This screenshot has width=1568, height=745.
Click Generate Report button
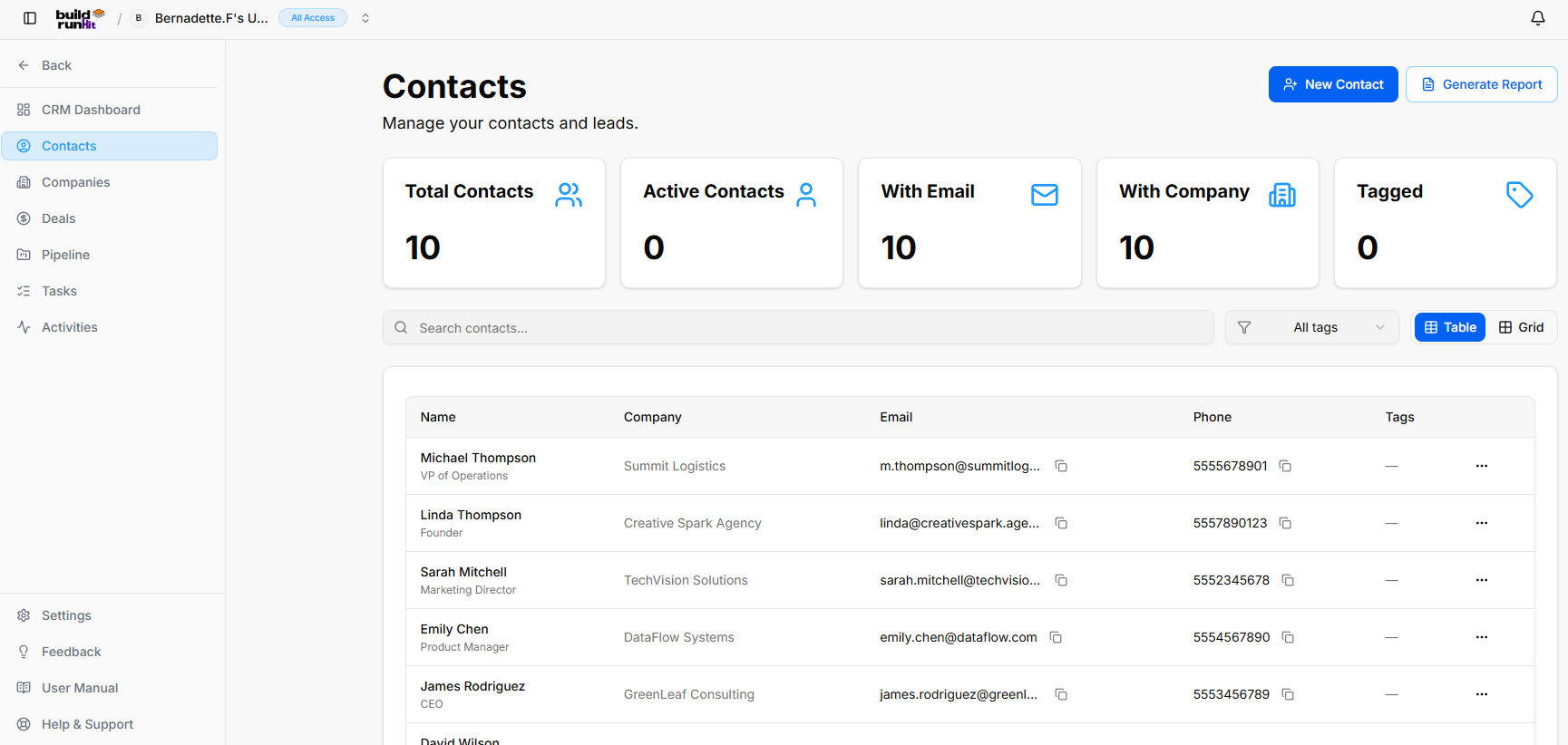[1482, 84]
